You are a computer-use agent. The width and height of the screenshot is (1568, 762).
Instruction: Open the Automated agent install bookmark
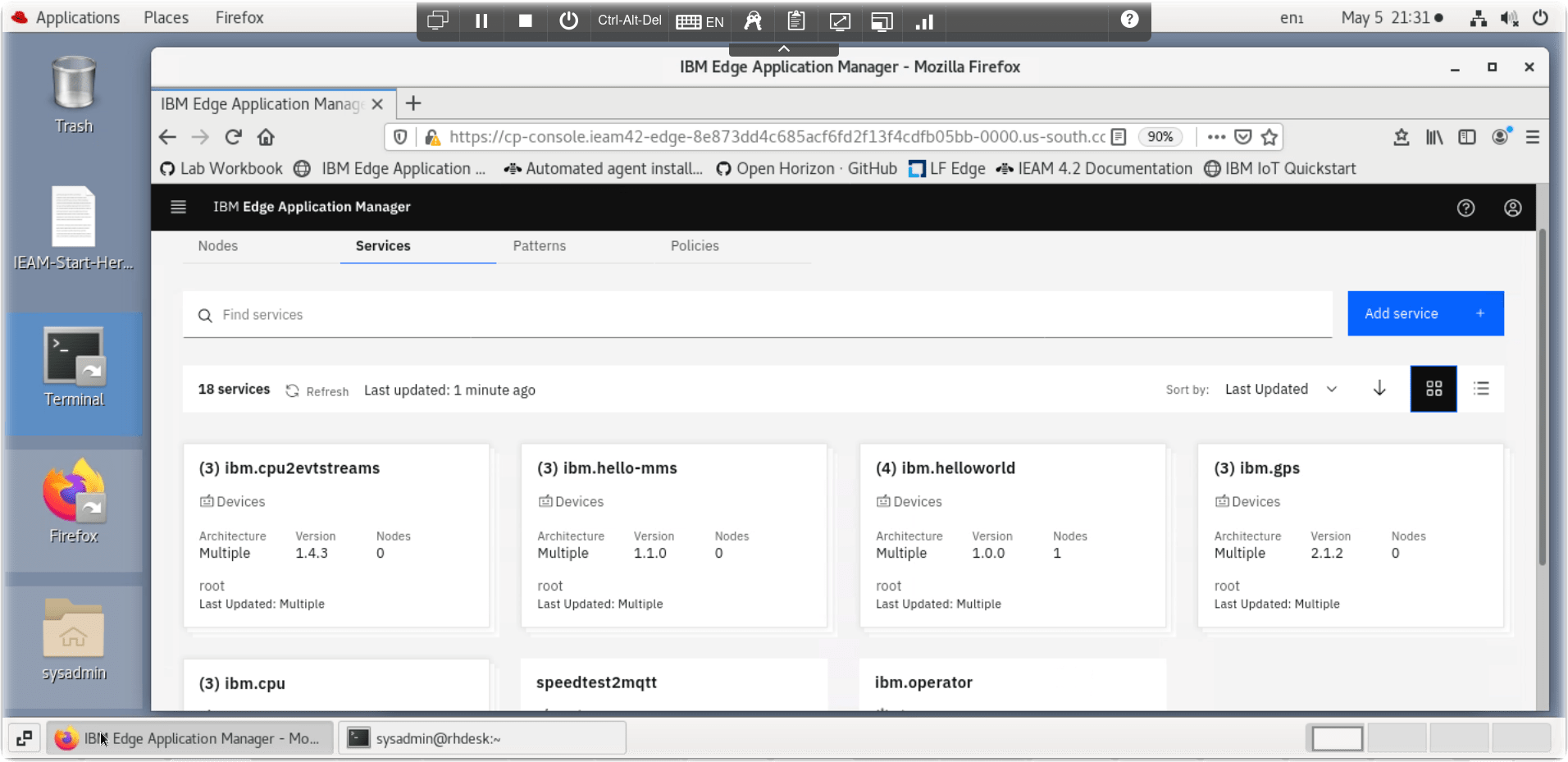[x=604, y=169]
